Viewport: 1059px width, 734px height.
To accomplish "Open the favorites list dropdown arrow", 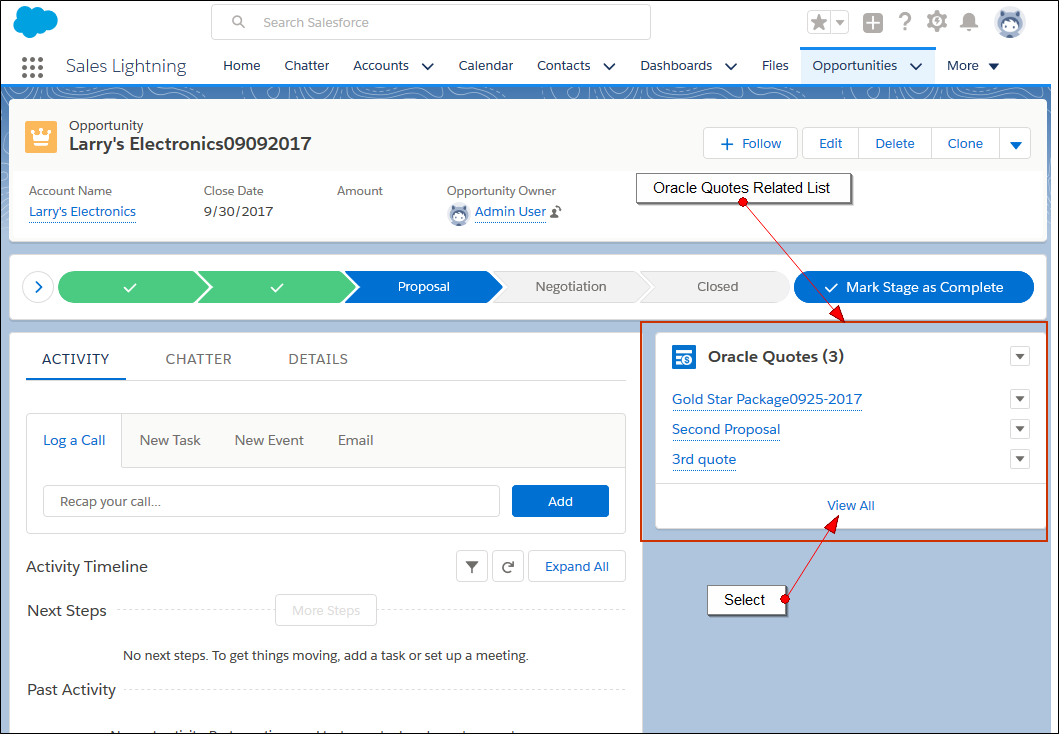I will click(x=840, y=22).
